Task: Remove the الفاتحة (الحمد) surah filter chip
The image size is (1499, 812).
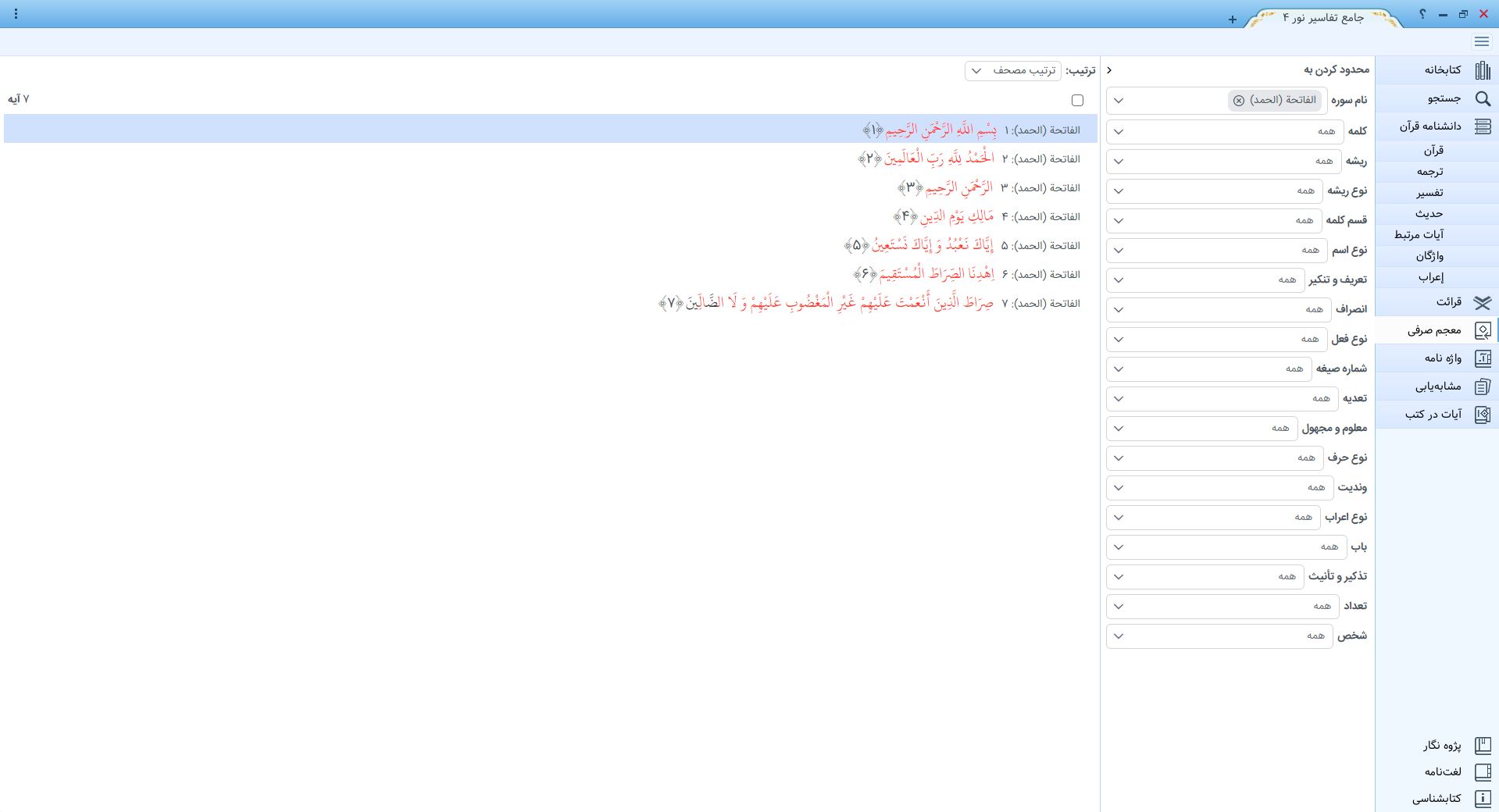Action: pos(1238,101)
